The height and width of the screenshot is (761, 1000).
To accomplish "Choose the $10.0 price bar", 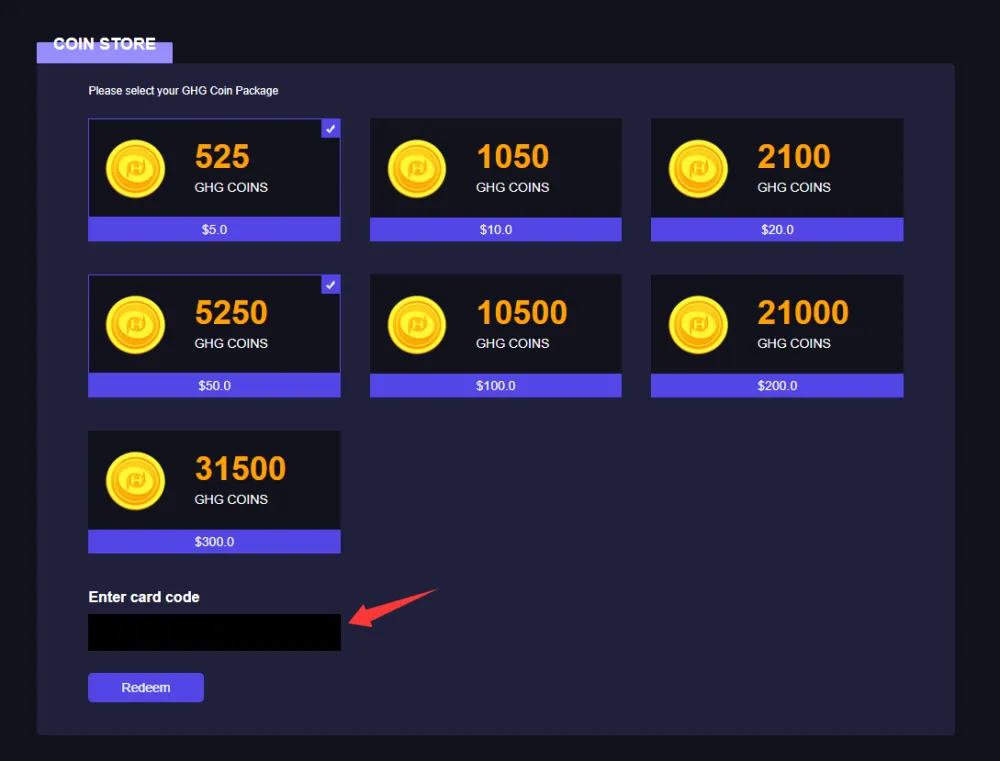I will tap(496, 230).
